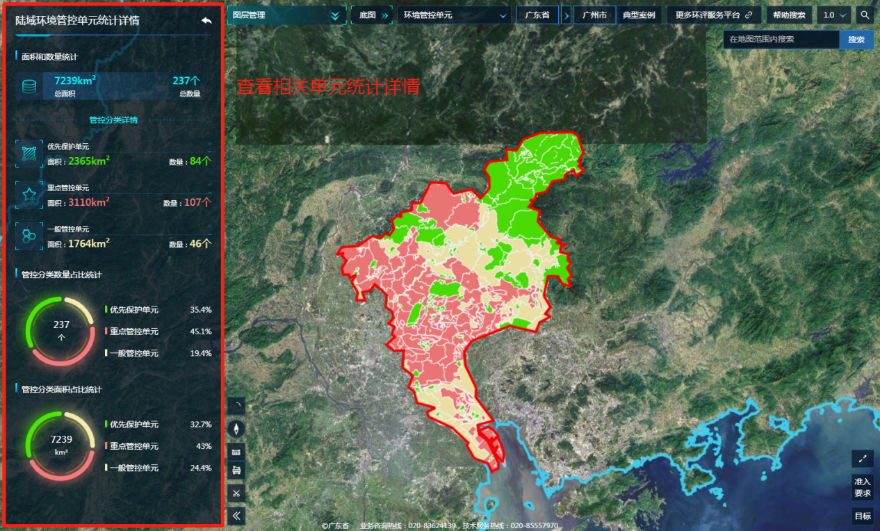Open the 典型案例 menu item
The height and width of the screenshot is (531, 880).
click(638, 16)
